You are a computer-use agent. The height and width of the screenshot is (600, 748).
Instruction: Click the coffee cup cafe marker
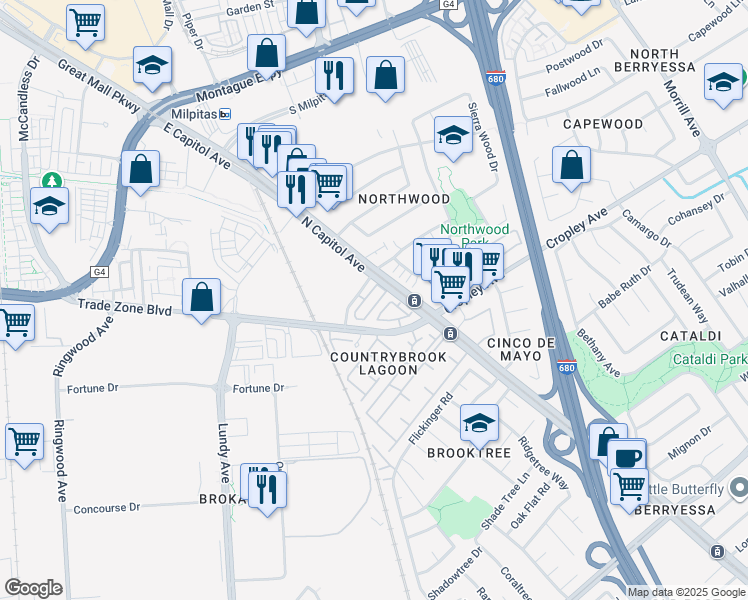[628, 458]
